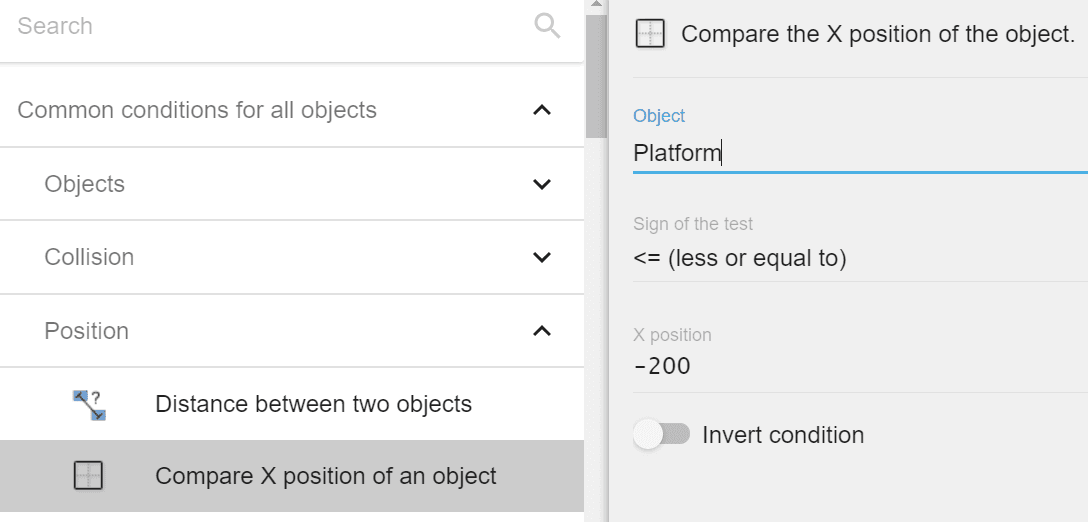
Task: Click the Invert condition label text
Action: [x=782, y=435]
